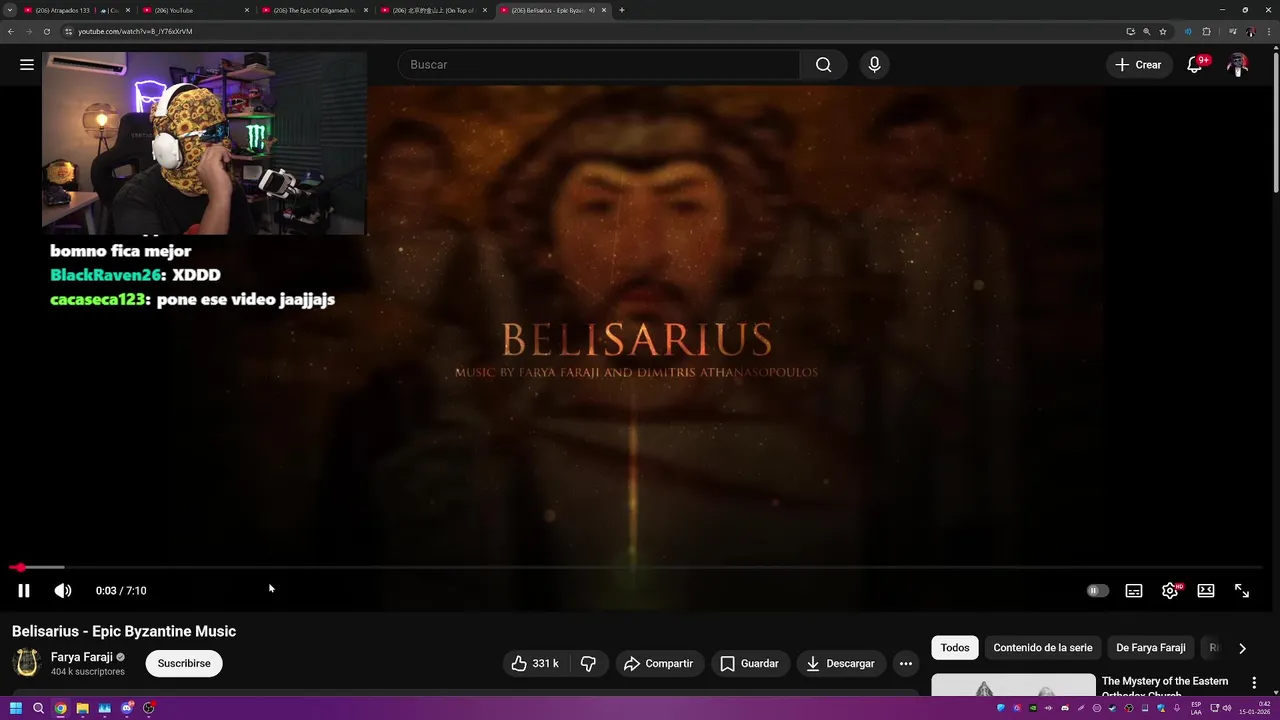The image size is (1280, 720).
Task: Switch to the YouTube browser tab
Action: 196,10
